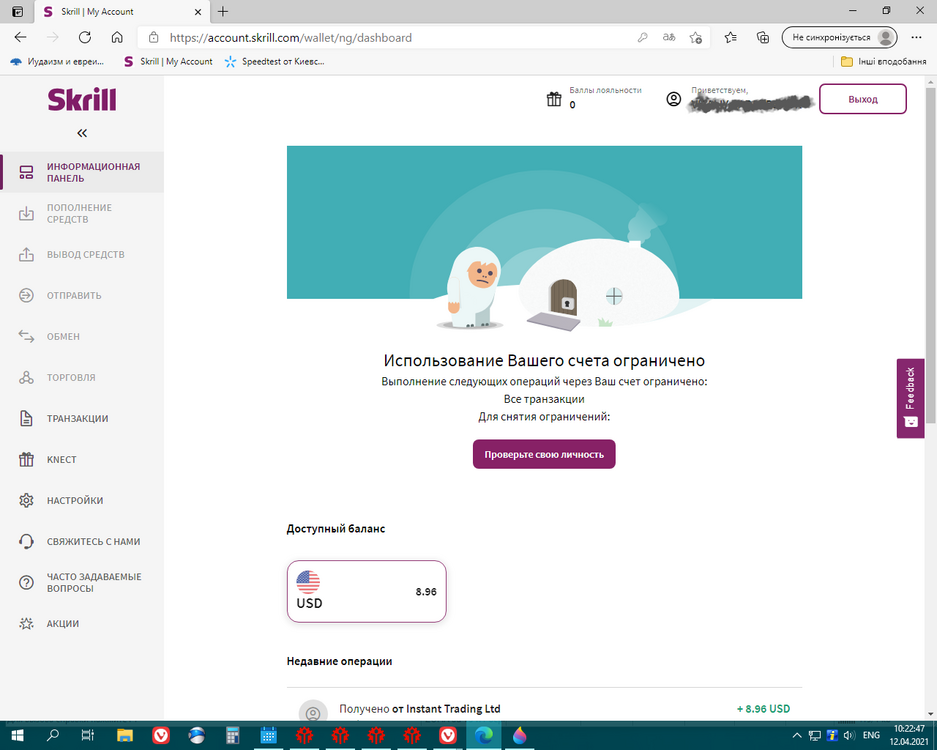Click the browser back arrow
Screen dimensions: 937x750
coord(20,37)
